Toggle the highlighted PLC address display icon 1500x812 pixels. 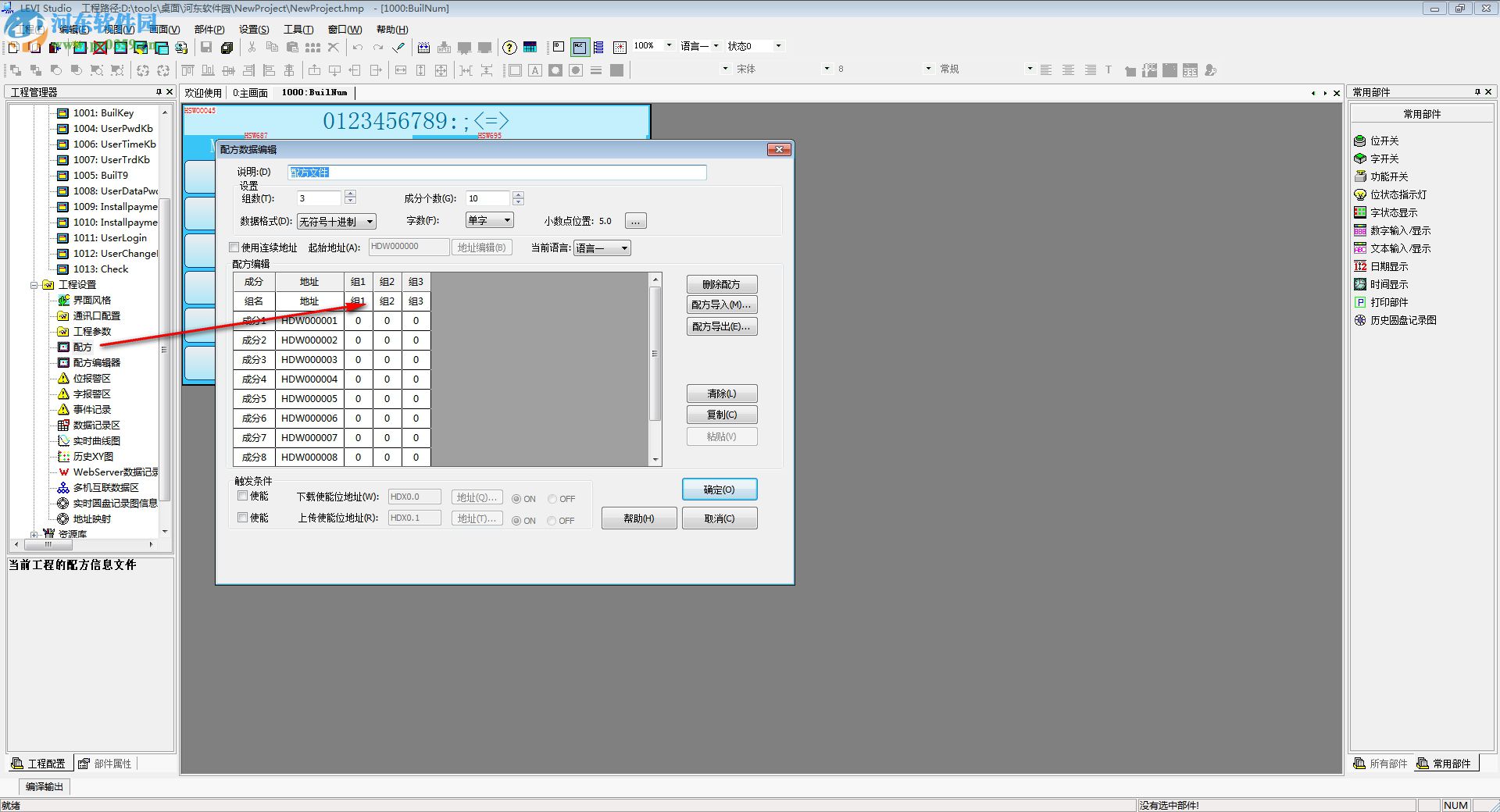[580, 47]
